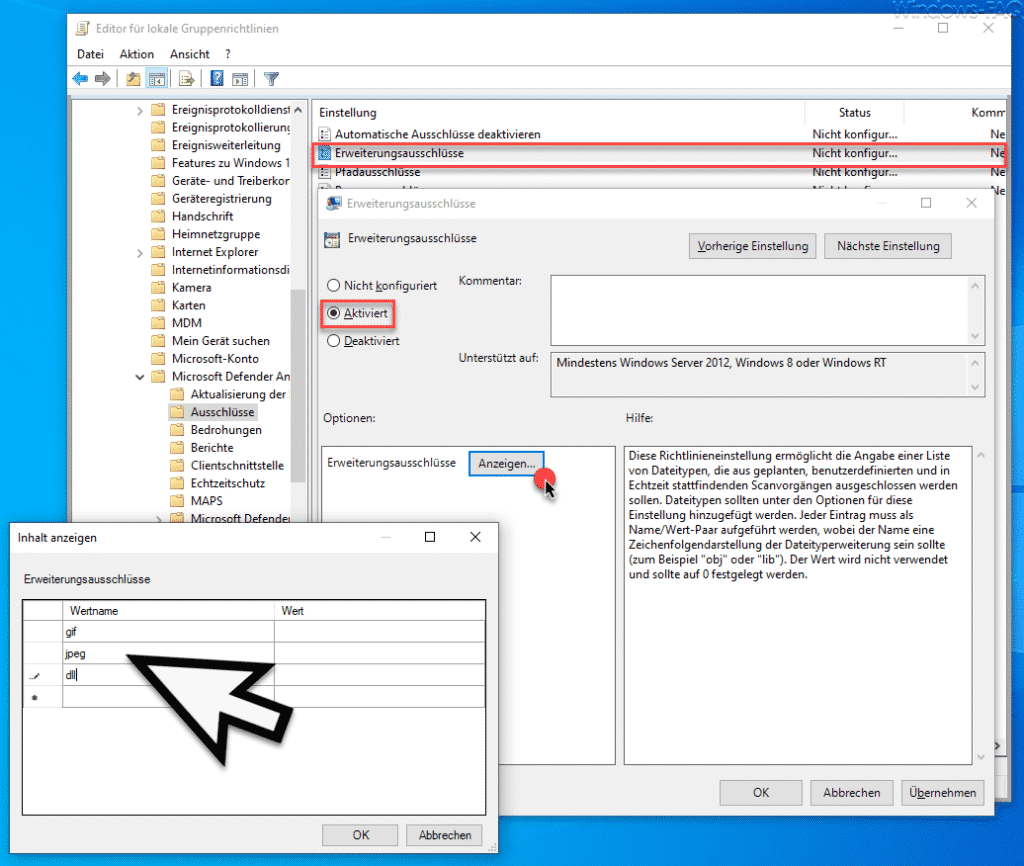Open the Help toolbar icon
The width and height of the screenshot is (1024, 866).
217,79
